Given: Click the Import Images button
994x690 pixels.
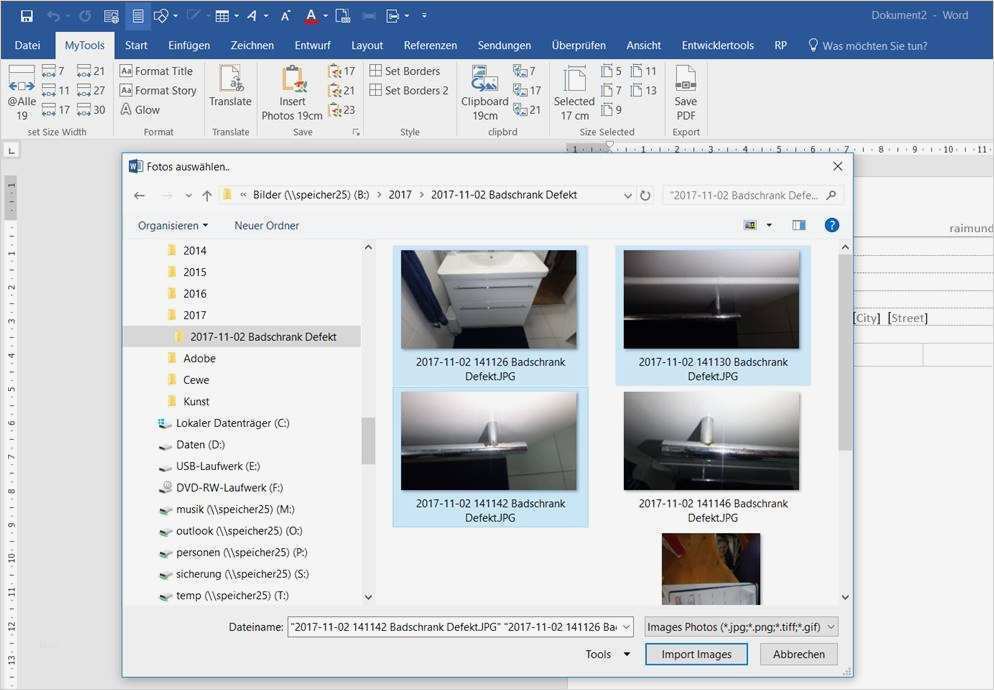Looking at the screenshot, I should coord(696,653).
